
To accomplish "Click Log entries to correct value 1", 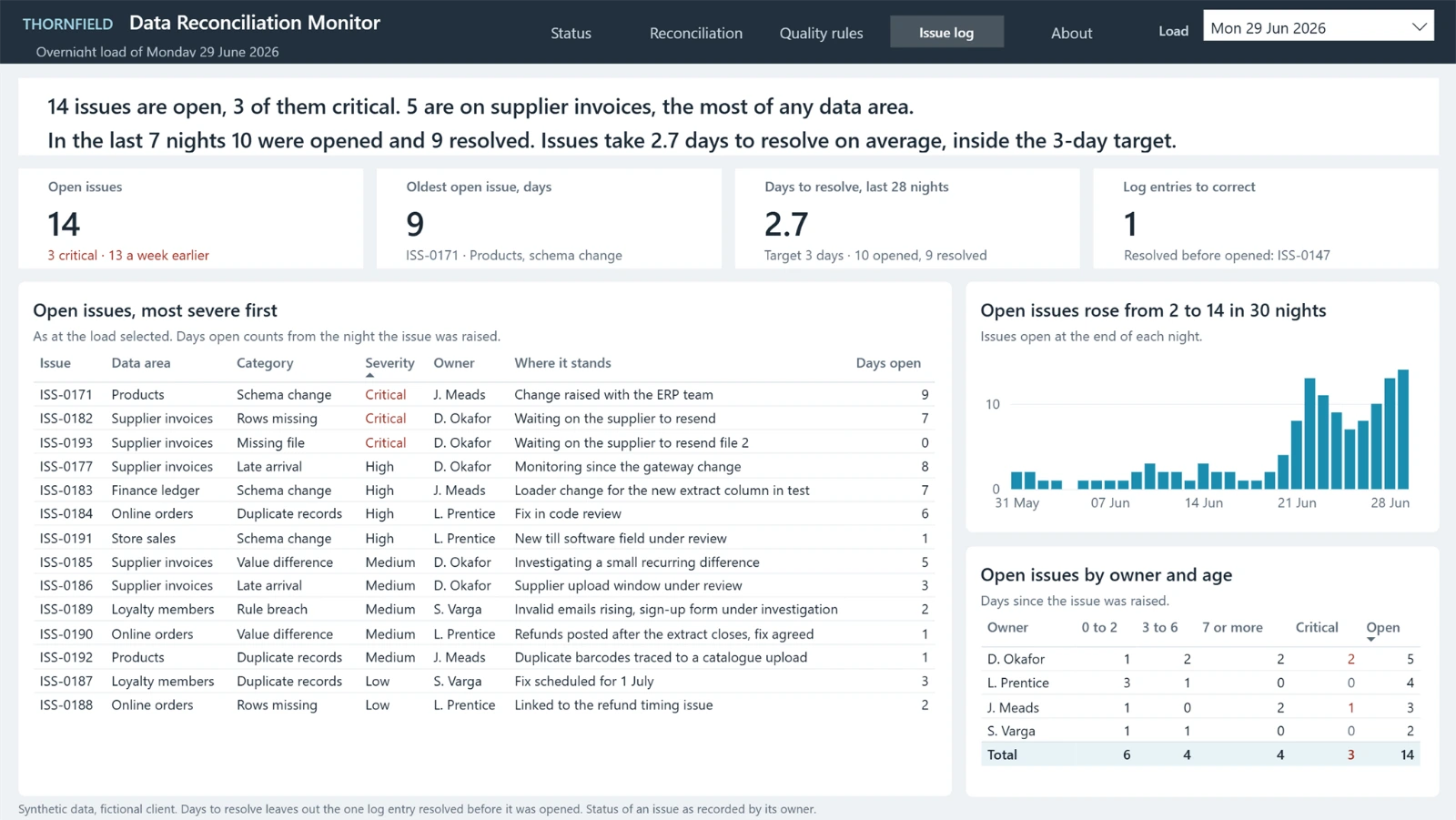I will pos(1130,224).
